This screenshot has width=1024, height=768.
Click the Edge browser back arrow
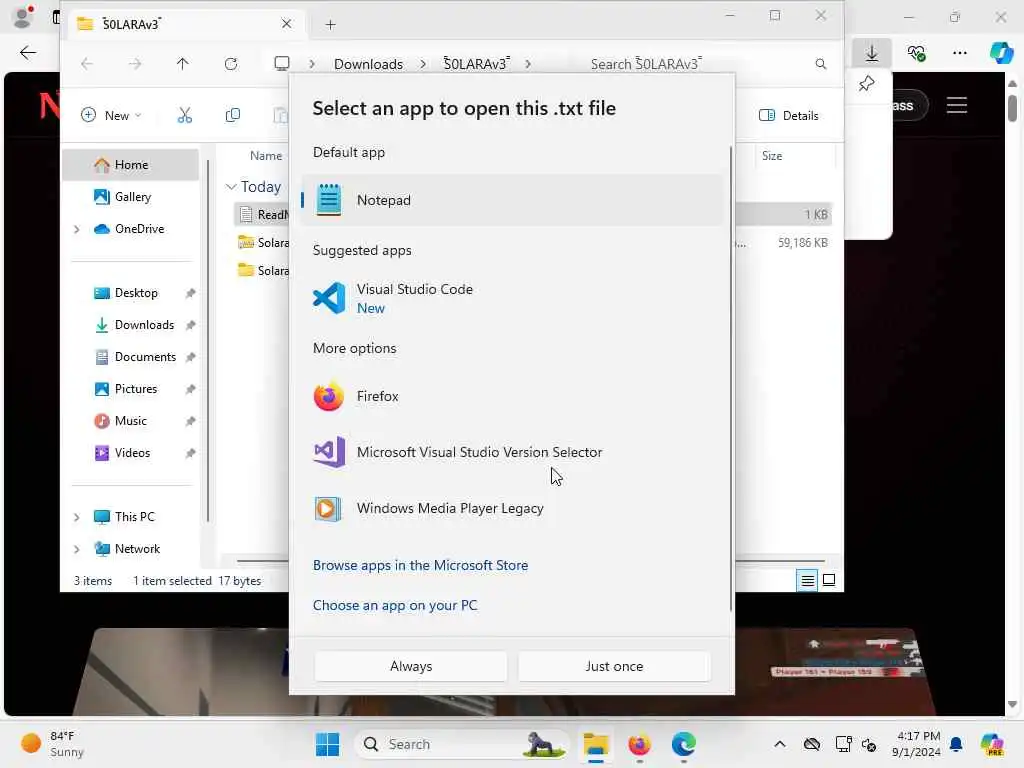click(x=28, y=52)
